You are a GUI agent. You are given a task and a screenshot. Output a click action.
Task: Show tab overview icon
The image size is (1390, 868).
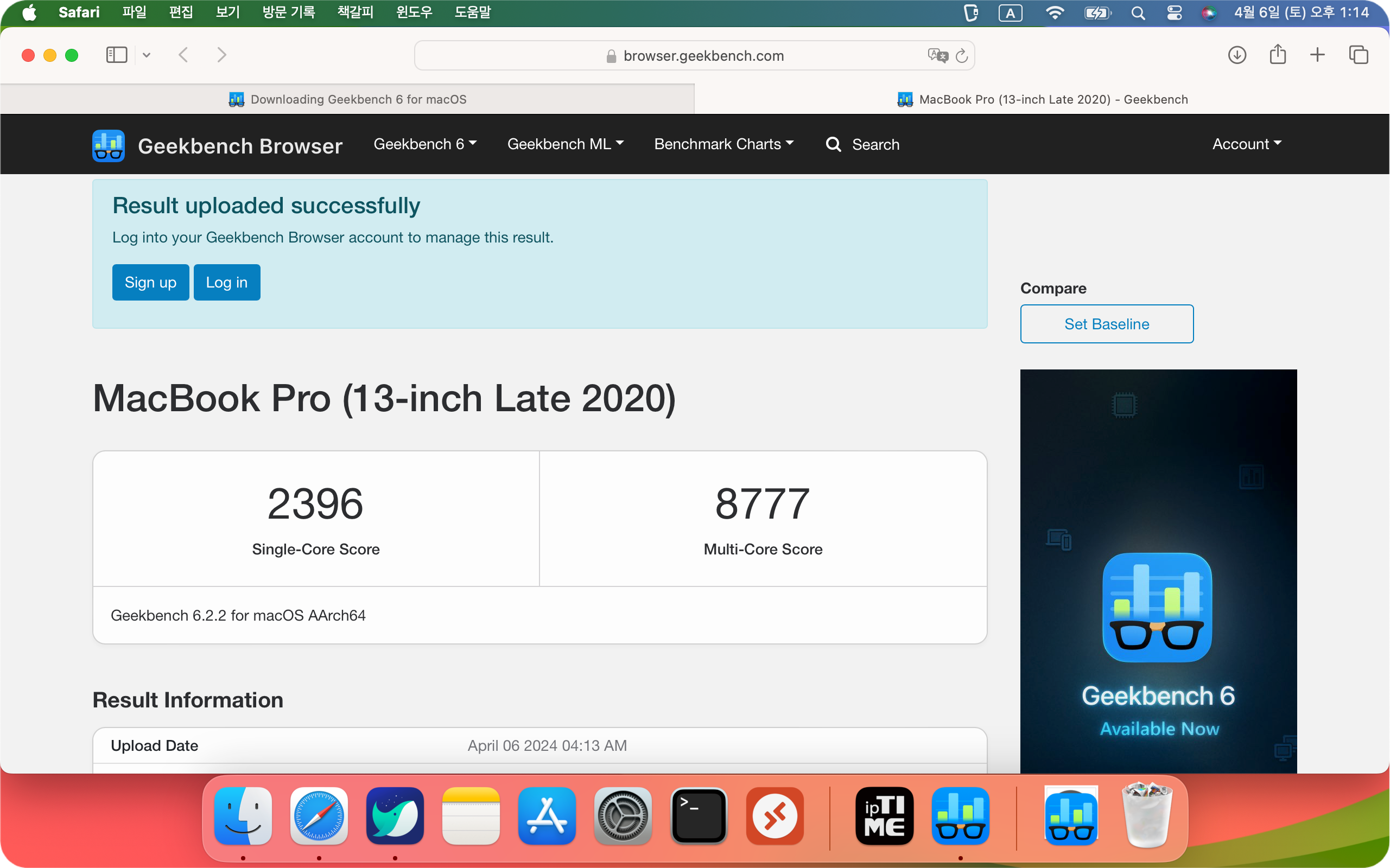(1359, 55)
